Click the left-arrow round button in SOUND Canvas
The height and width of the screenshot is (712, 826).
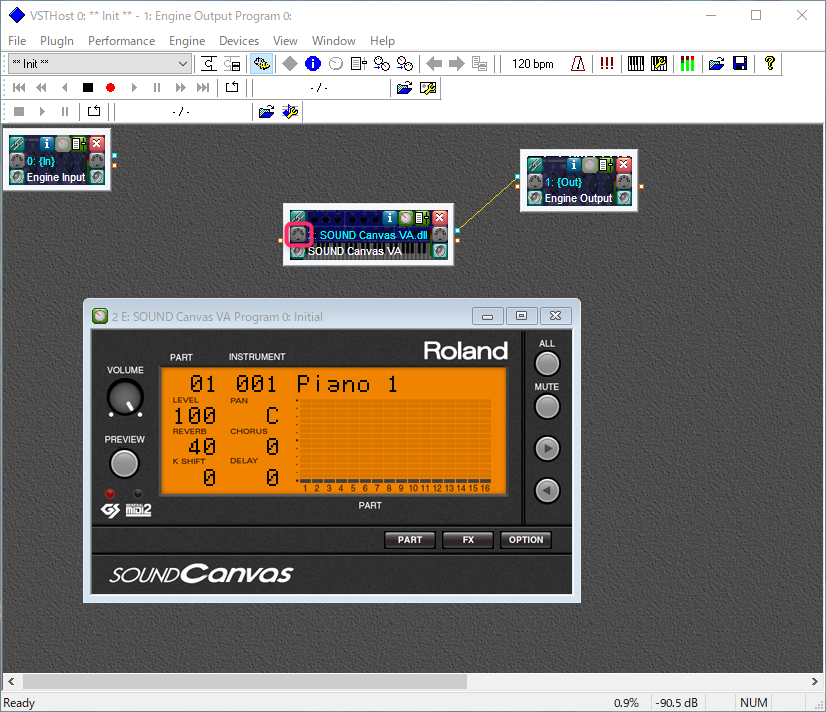tap(547, 491)
